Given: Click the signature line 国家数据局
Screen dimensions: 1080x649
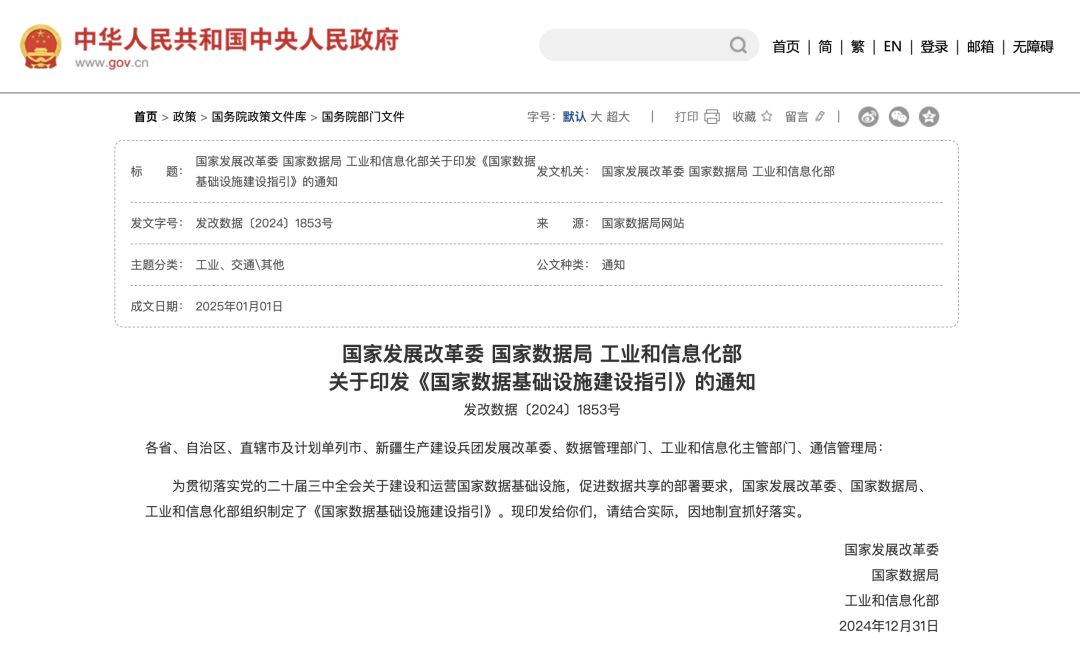Looking at the screenshot, I should pyautogui.click(x=905, y=575).
